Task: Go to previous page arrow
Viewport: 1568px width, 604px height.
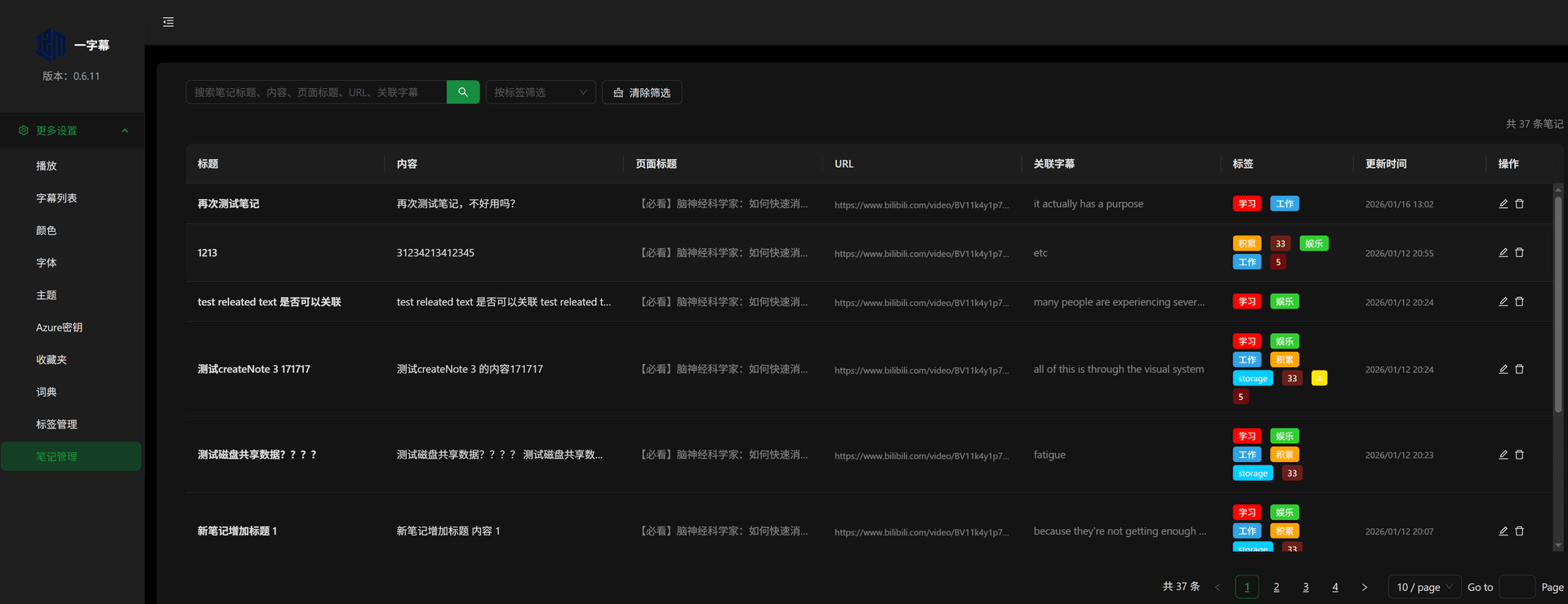Action: (x=1218, y=587)
